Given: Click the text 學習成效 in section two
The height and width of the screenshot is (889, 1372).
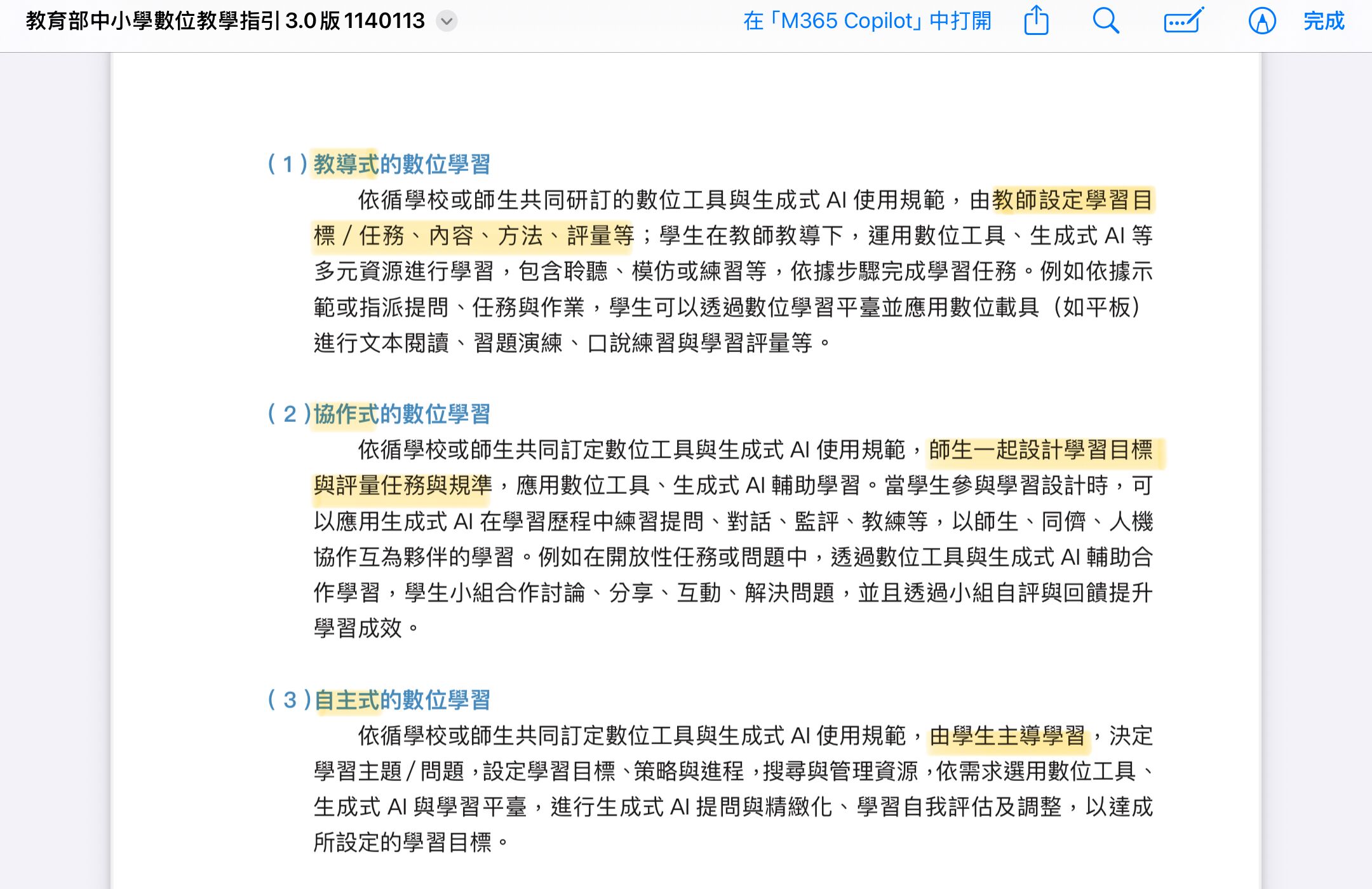Looking at the screenshot, I should click(358, 628).
